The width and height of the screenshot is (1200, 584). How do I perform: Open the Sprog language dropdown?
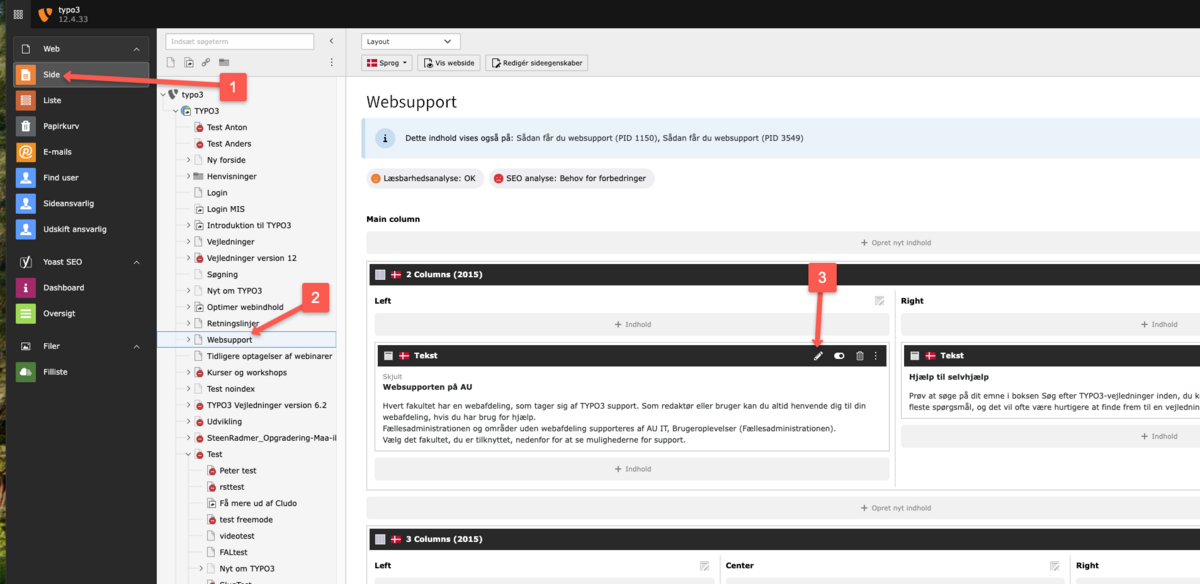click(387, 63)
